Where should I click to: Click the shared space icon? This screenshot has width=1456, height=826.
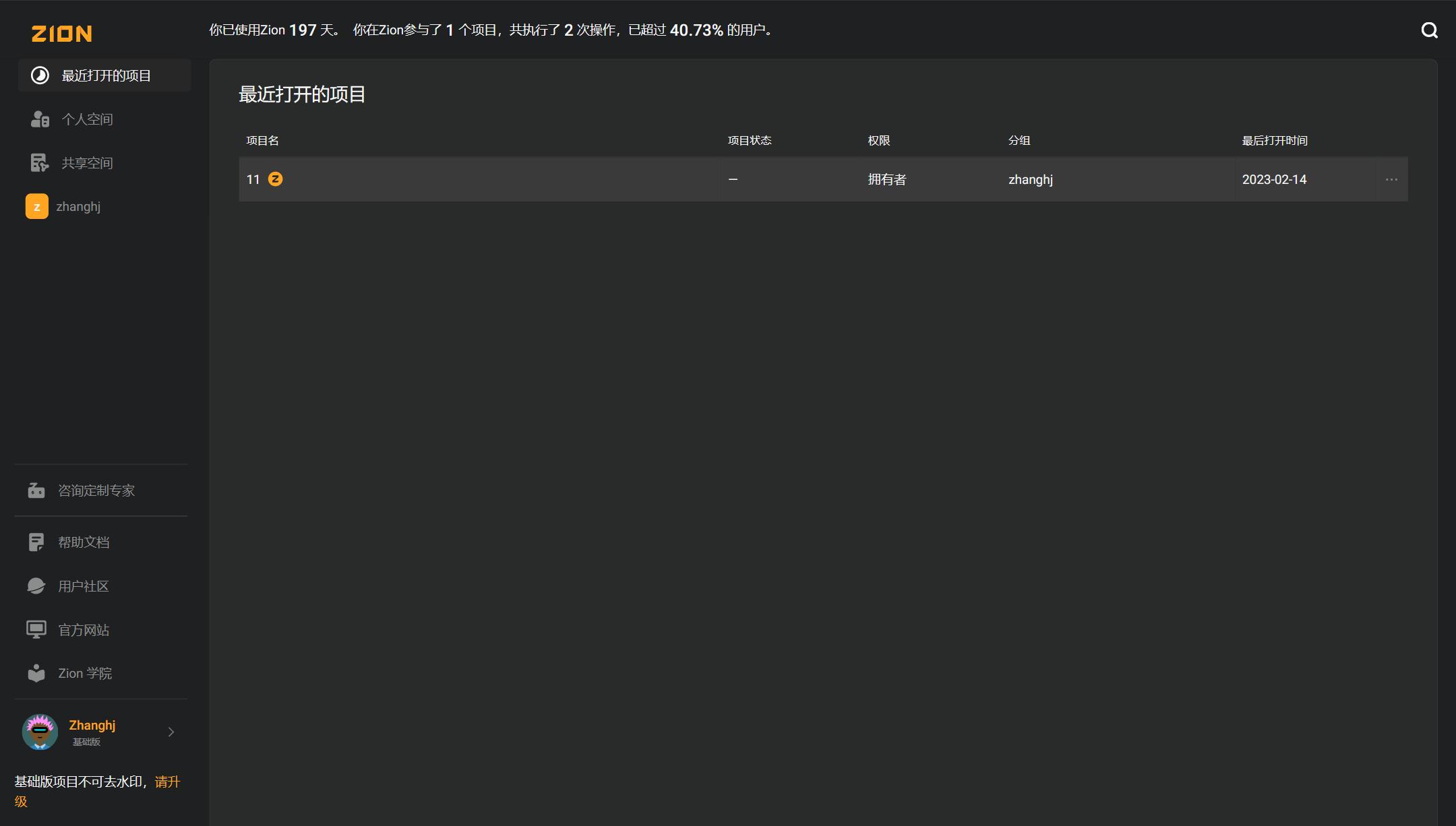(x=40, y=163)
